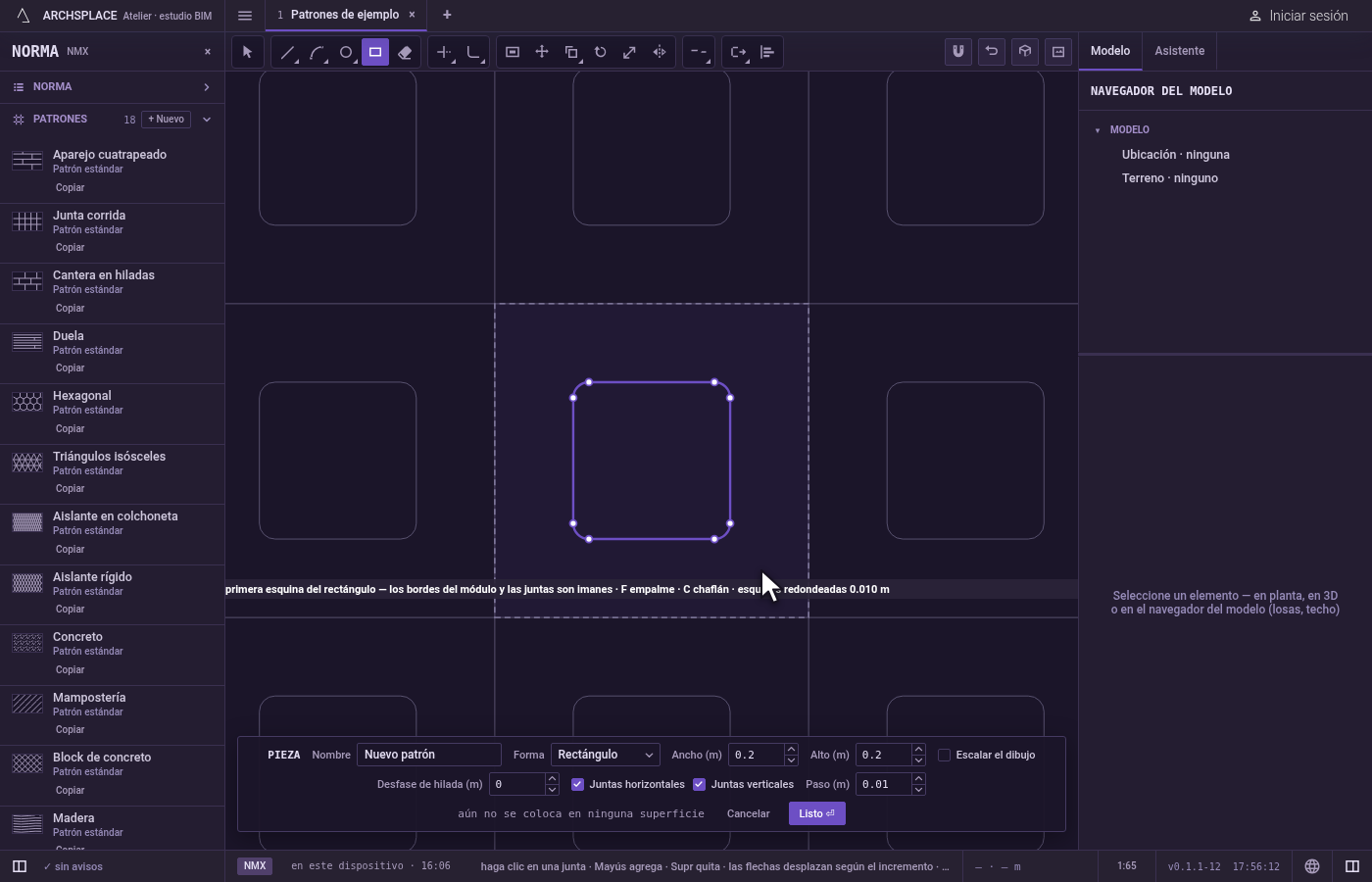This screenshot has height=882, width=1372.
Task: Enable the Escalar el dibujo checkbox
Action: click(x=945, y=755)
